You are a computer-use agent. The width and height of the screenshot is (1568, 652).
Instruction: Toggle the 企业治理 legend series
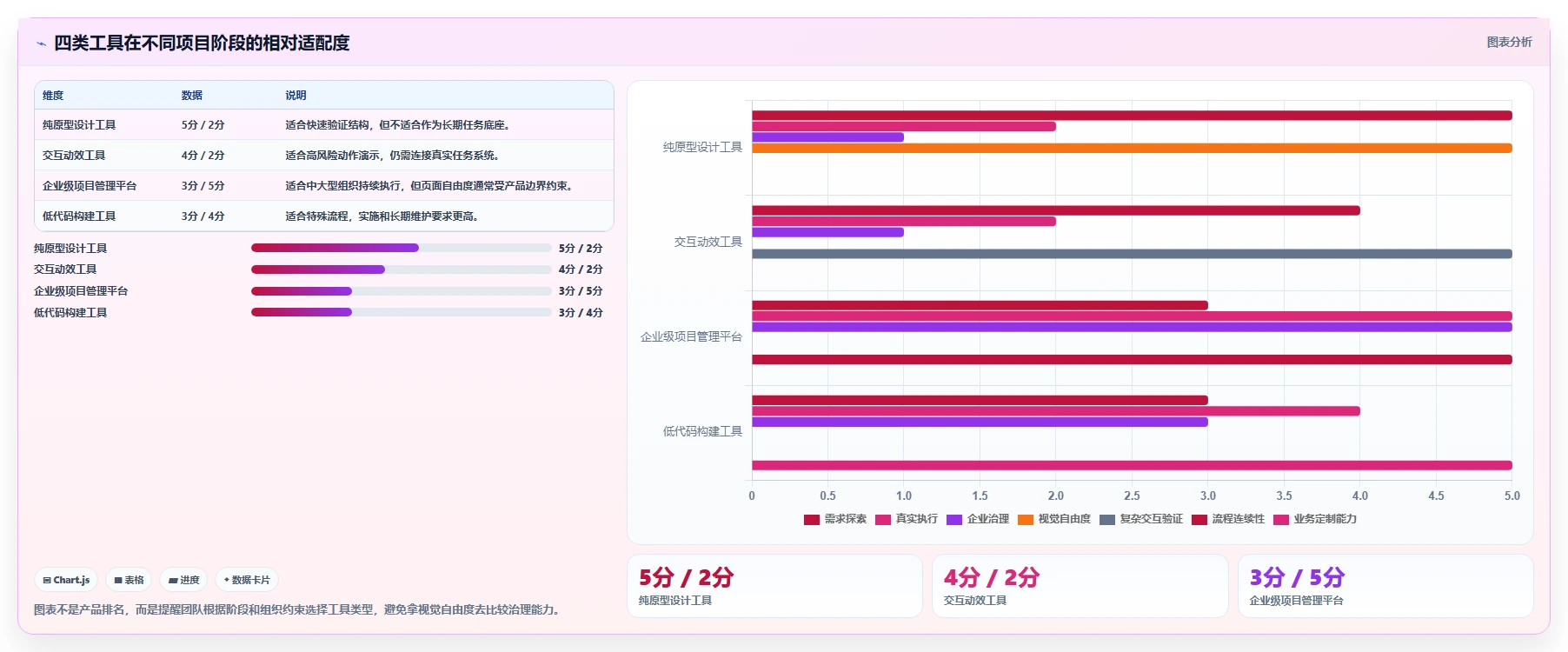[978, 519]
